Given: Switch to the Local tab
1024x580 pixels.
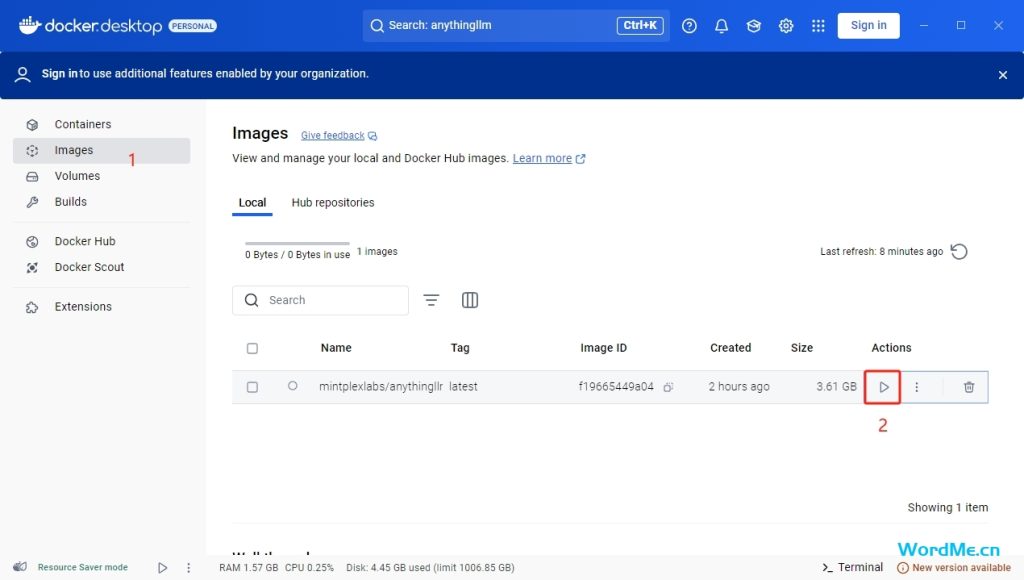Looking at the screenshot, I should (x=252, y=202).
